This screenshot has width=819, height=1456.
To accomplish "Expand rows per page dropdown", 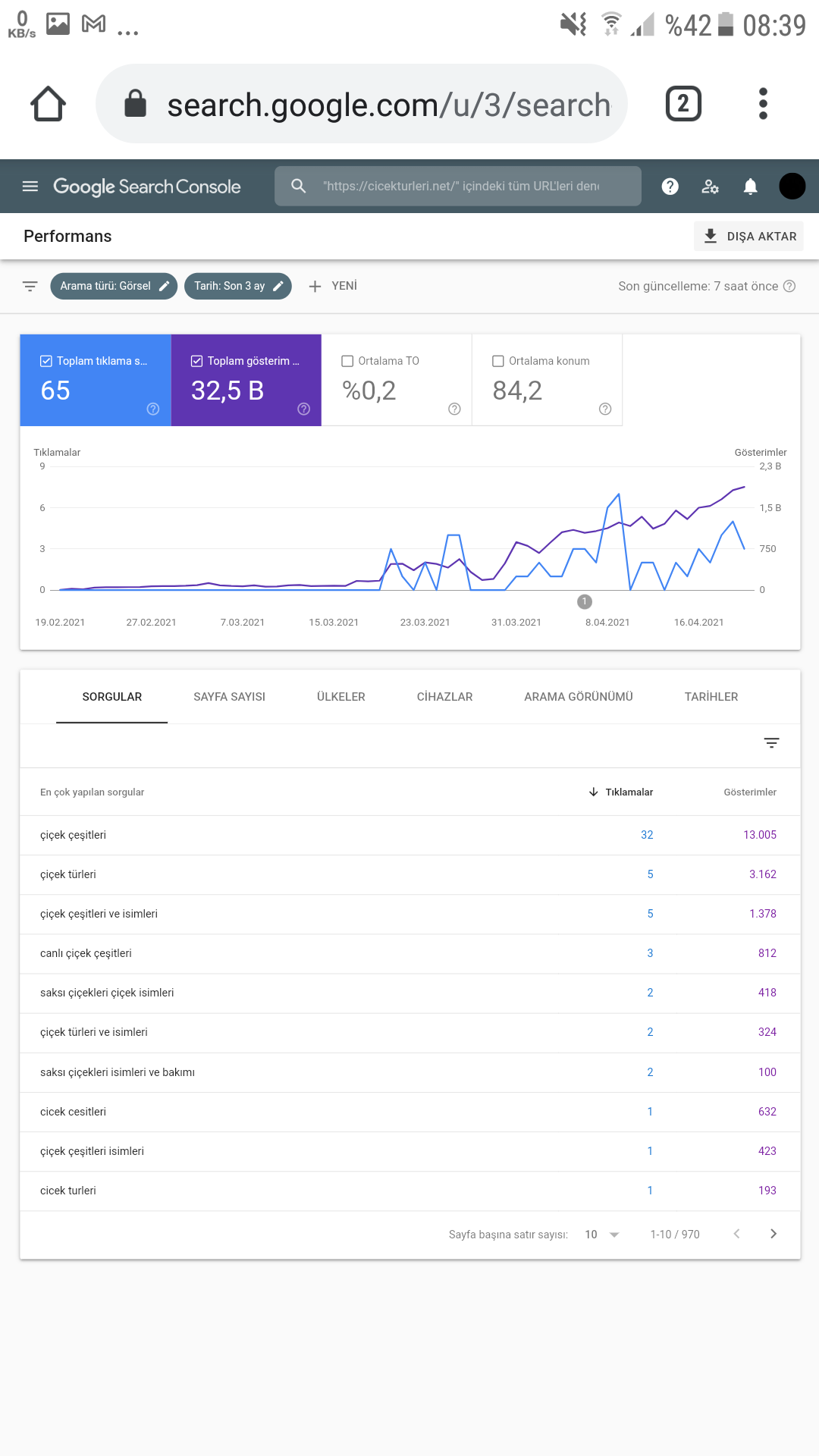I will (x=603, y=1235).
